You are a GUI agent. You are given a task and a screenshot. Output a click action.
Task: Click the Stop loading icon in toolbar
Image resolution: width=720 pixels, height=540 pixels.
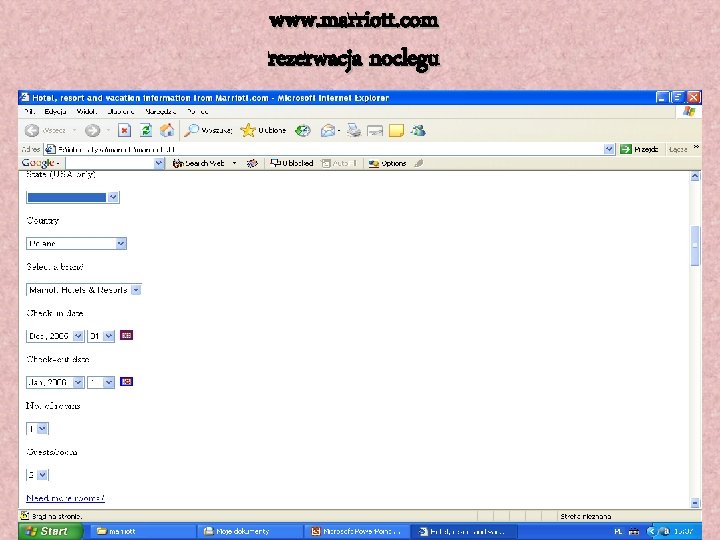124,131
